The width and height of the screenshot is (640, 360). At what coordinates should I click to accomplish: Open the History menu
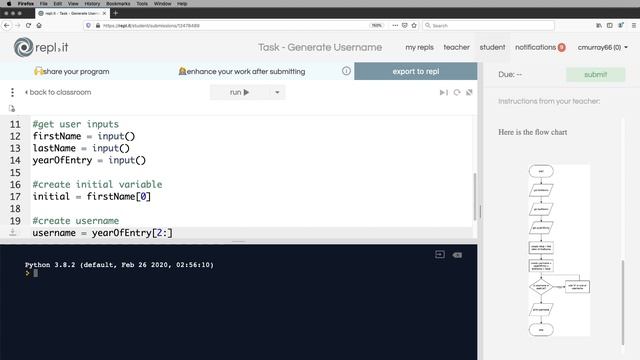point(92,3)
